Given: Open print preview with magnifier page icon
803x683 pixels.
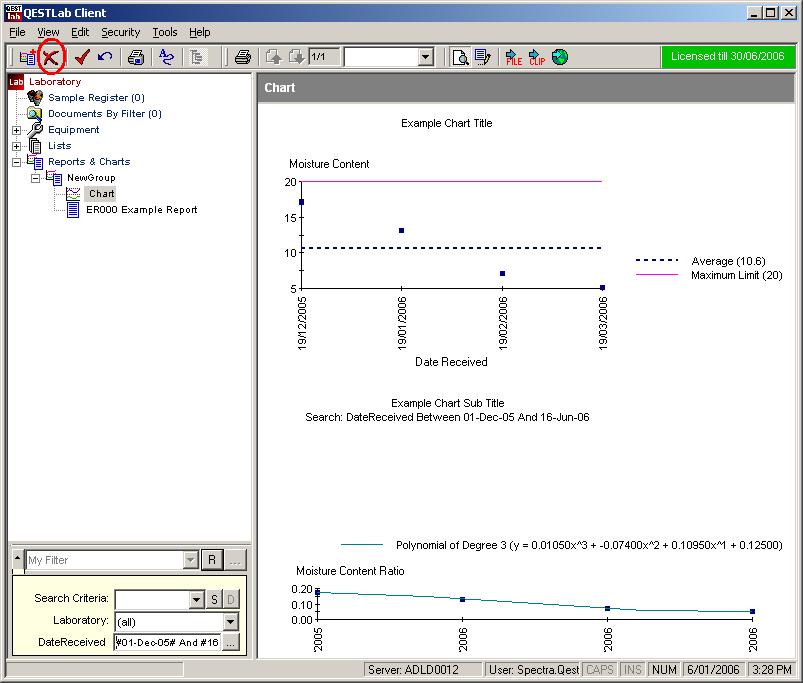Looking at the screenshot, I should pyautogui.click(x=459, y=57).
